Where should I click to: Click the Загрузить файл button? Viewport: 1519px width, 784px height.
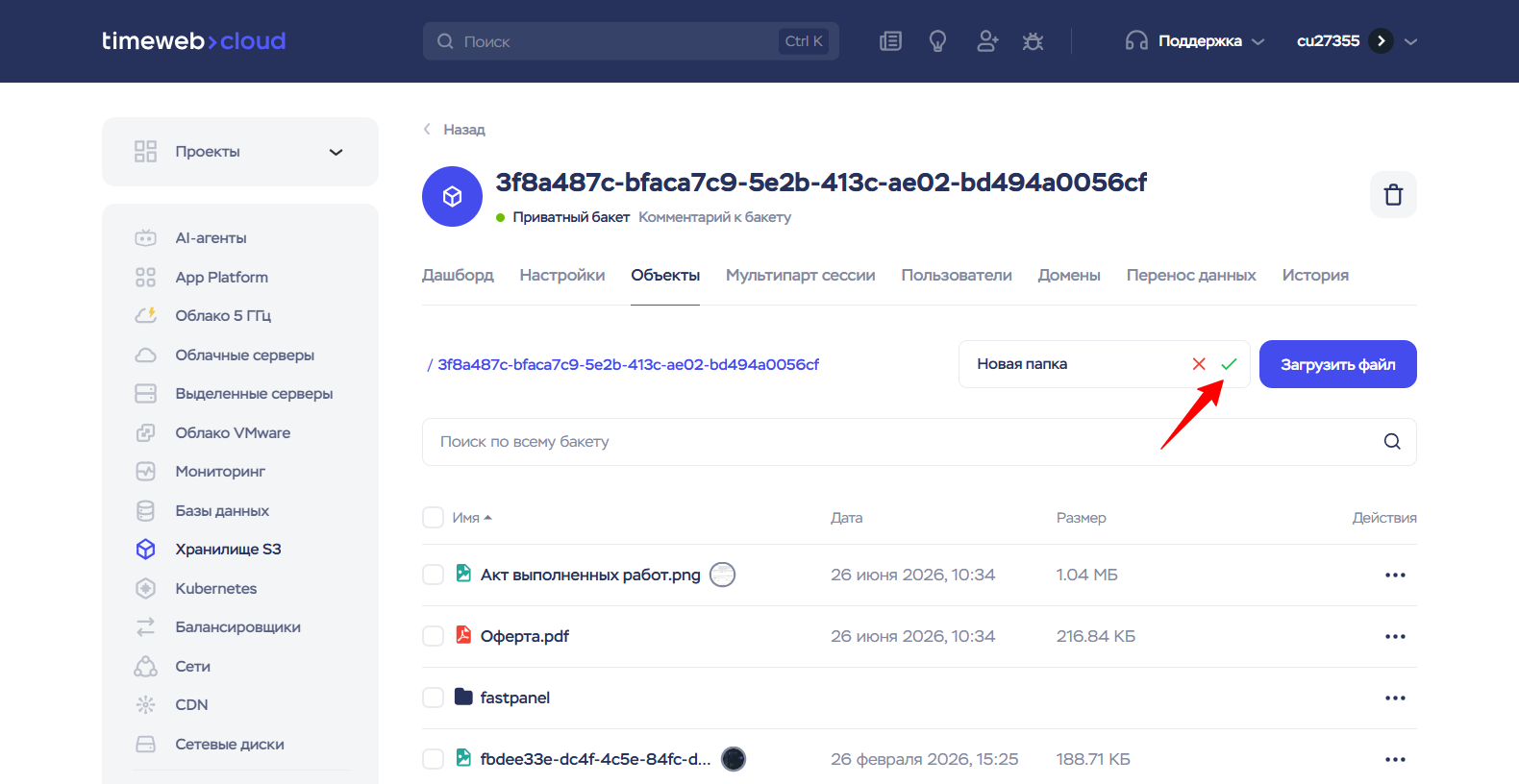(1337, 364)
